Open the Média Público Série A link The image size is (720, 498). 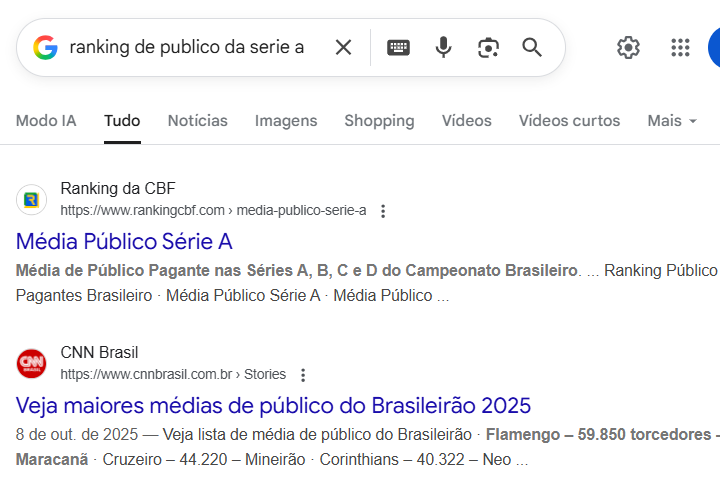point(124,241)
